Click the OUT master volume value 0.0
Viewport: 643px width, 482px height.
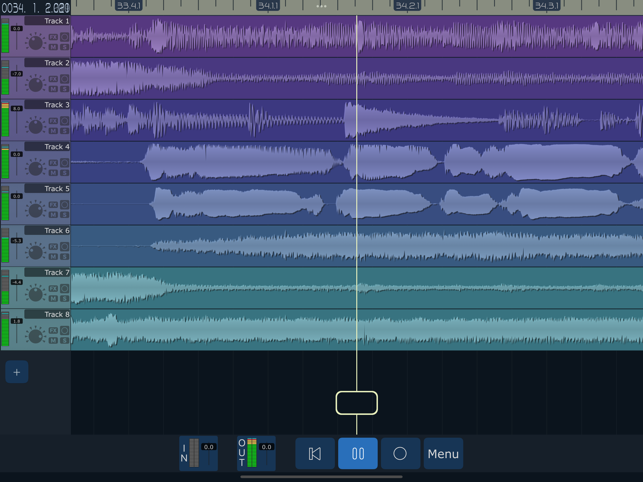[267, 447]
